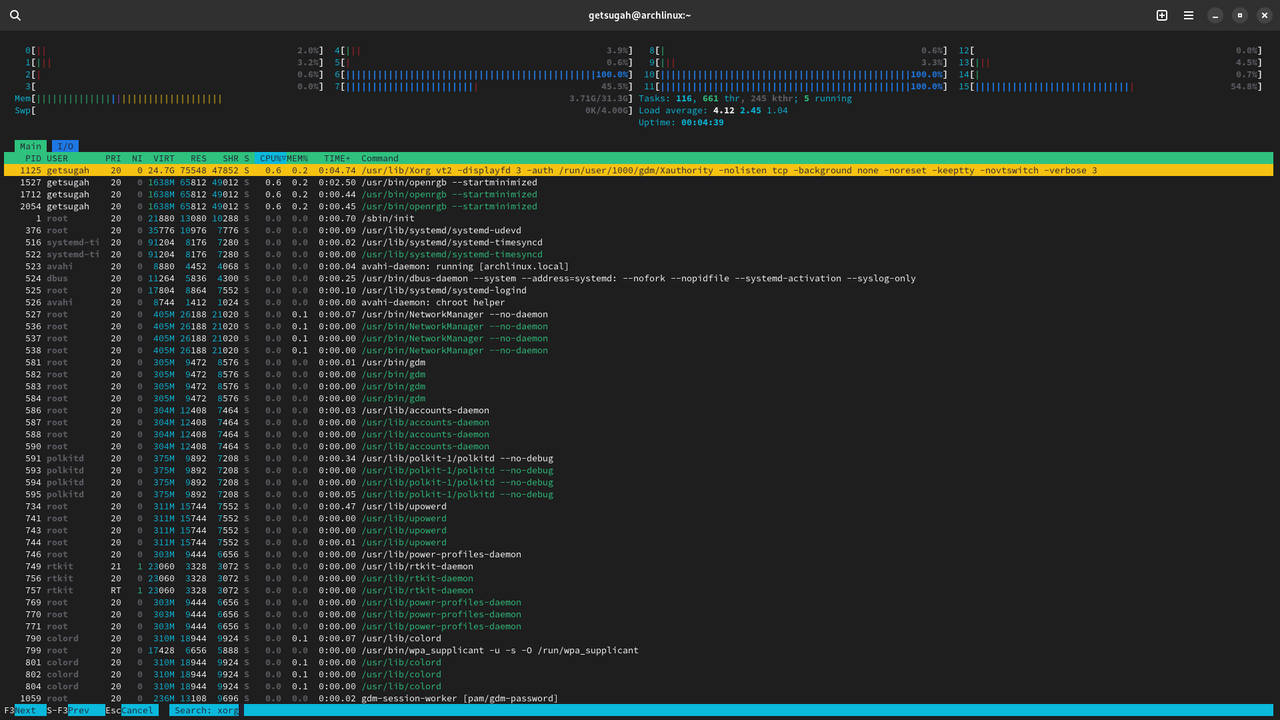Sort processes by USER column header
The height and width of the screenshot is (720, 1280).
[x=58, y=158]
